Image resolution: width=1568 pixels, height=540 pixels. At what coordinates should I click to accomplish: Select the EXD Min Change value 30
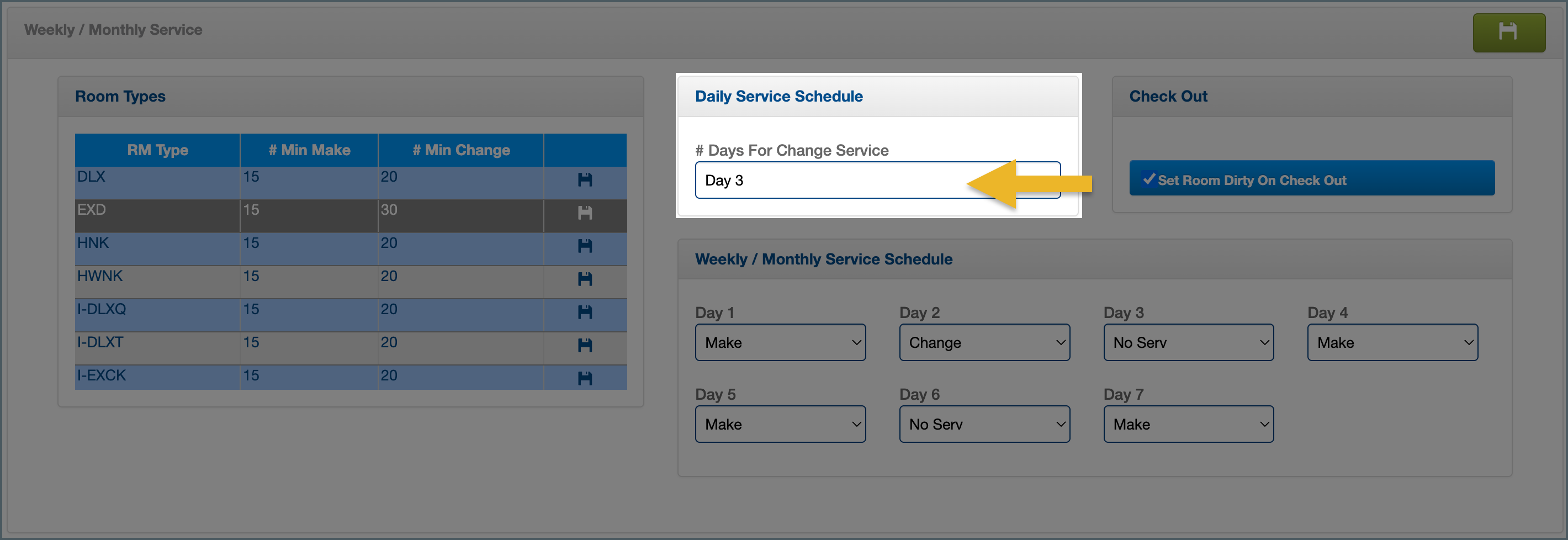tap(389, 210)
